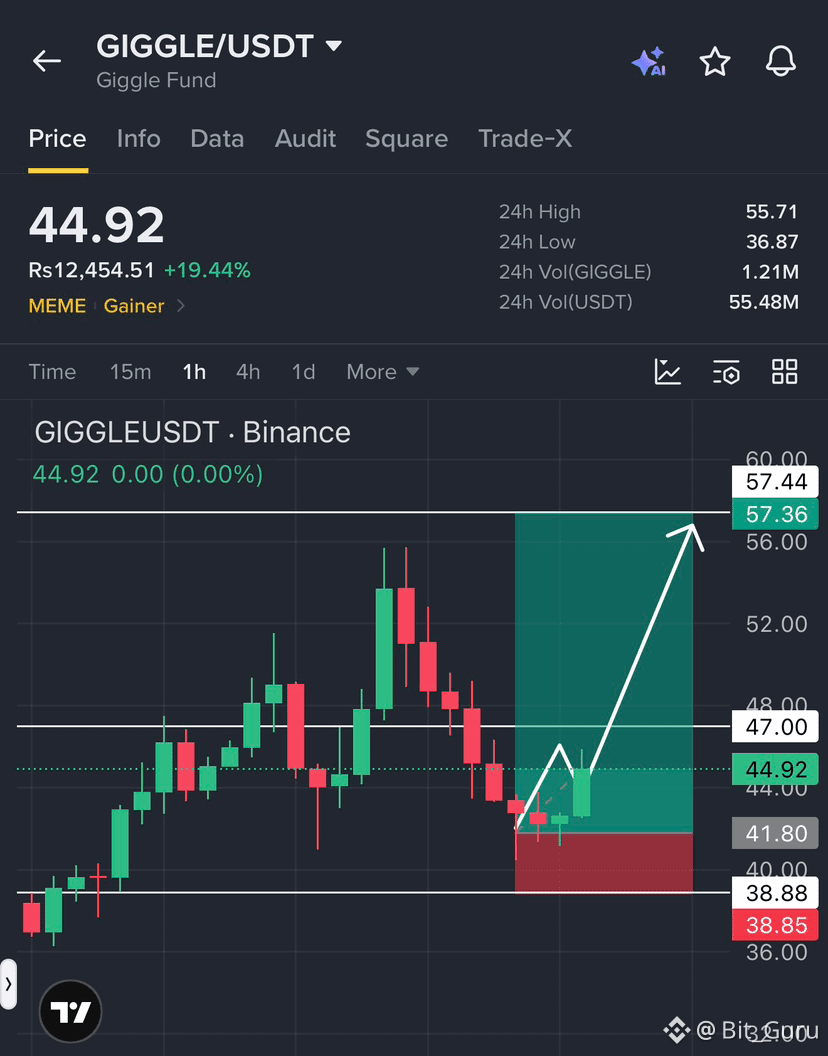This screenshot has width=828, height=1056.
Task: Click the 0.00 (0.00%) chart change text
Action: click(x=187, y=475)
